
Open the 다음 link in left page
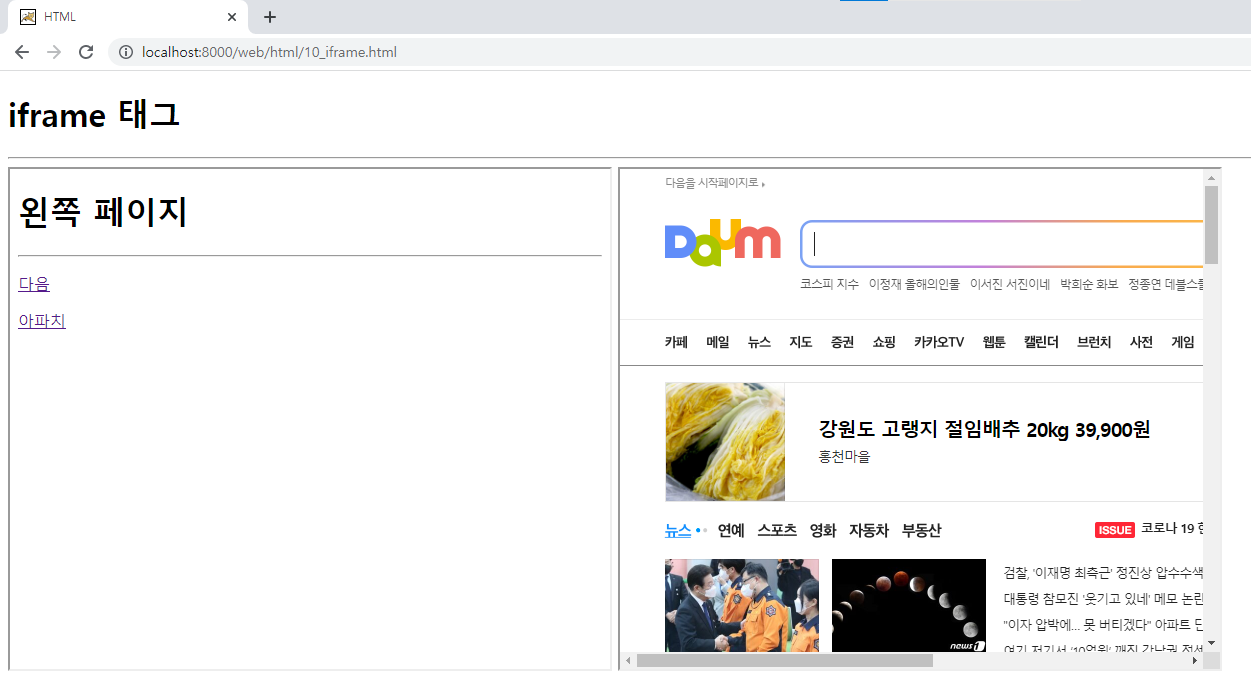[34, 284]
